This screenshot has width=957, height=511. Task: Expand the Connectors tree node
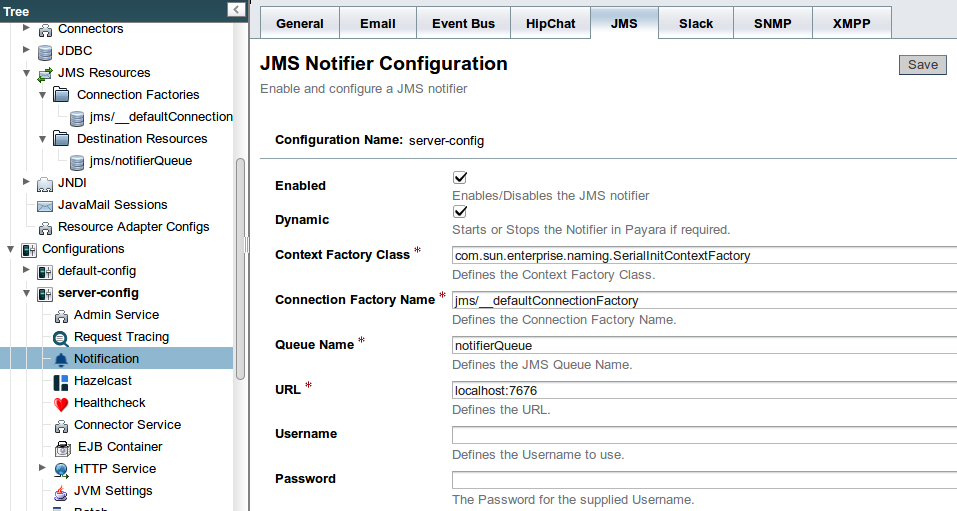26,27
